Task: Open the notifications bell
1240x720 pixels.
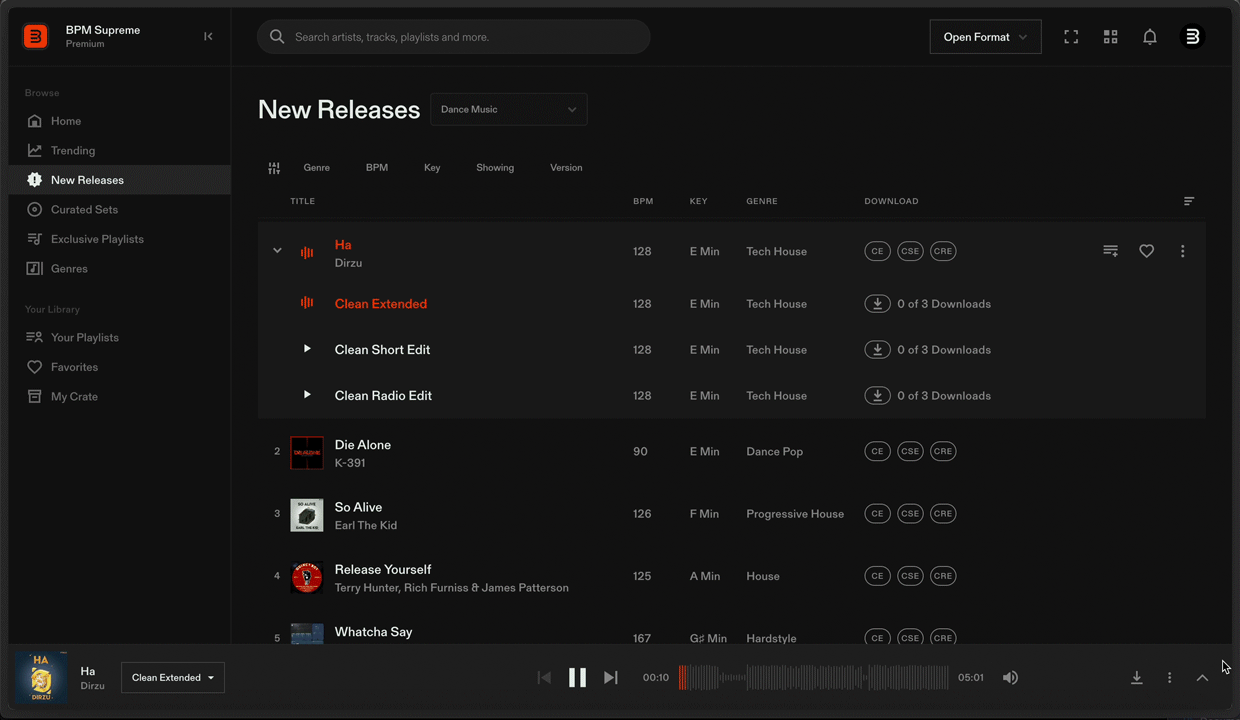Action: pos(1150,37)
